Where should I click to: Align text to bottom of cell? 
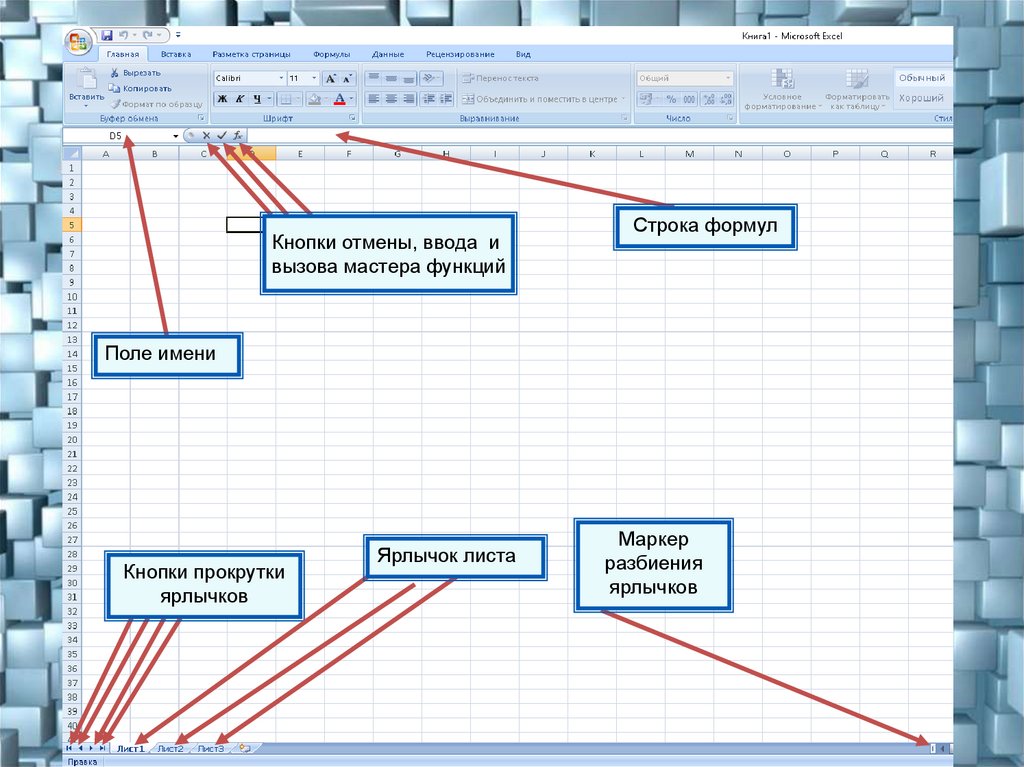coord(408,78)
